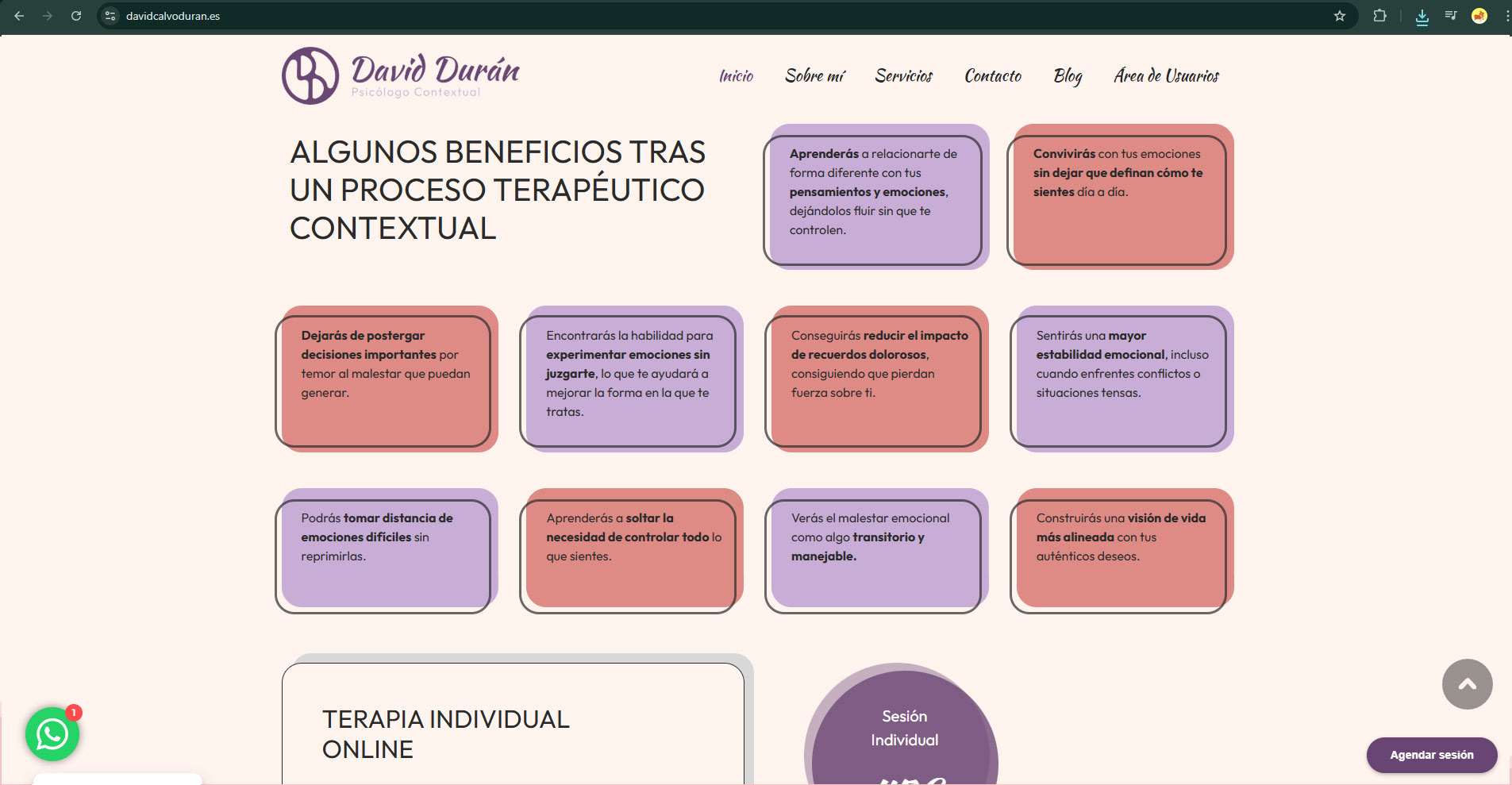Open the WhatsApp chat bubble
This screenshot has height=785, width=1512.
click(52, 734)
